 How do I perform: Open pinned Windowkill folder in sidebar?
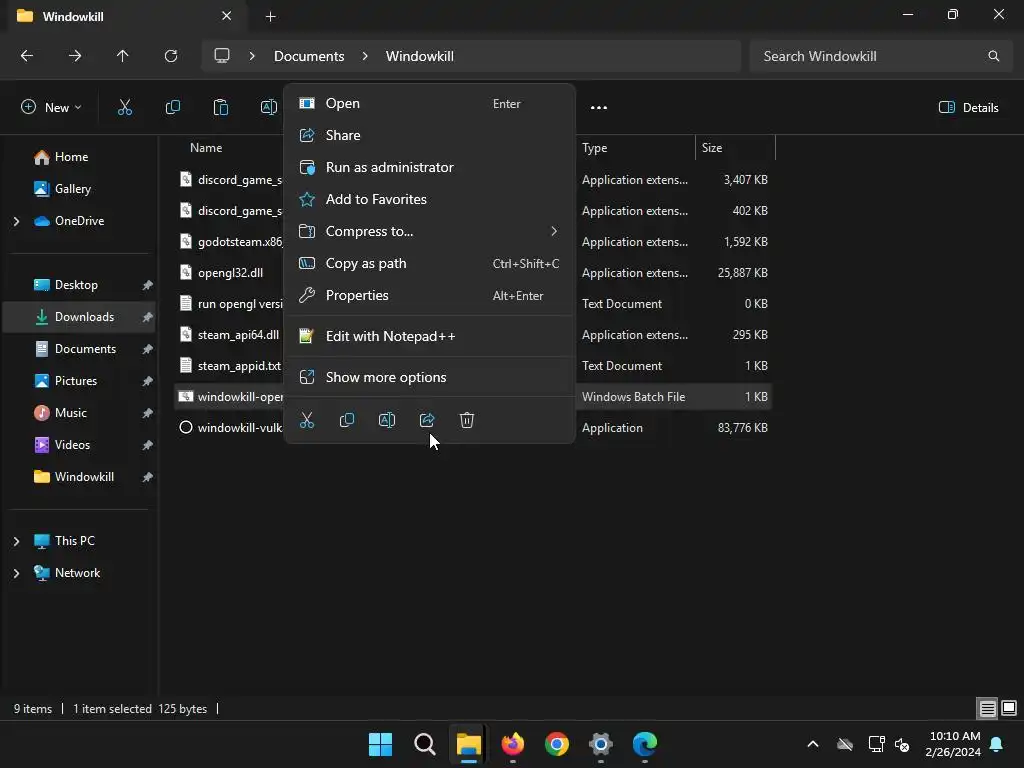click(x=84, y=477)
